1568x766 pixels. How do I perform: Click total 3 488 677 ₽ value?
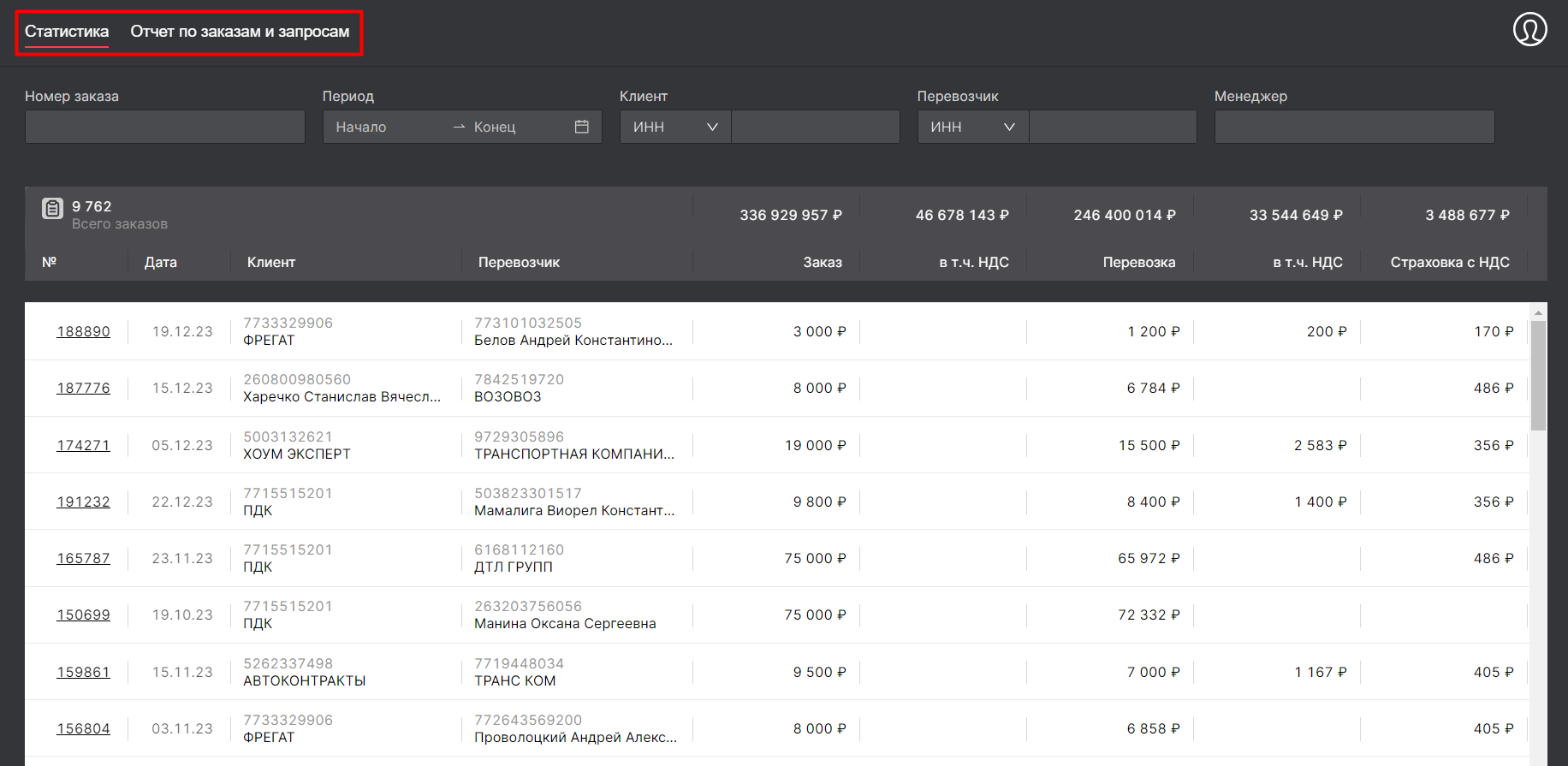[x=1467, y=215]
